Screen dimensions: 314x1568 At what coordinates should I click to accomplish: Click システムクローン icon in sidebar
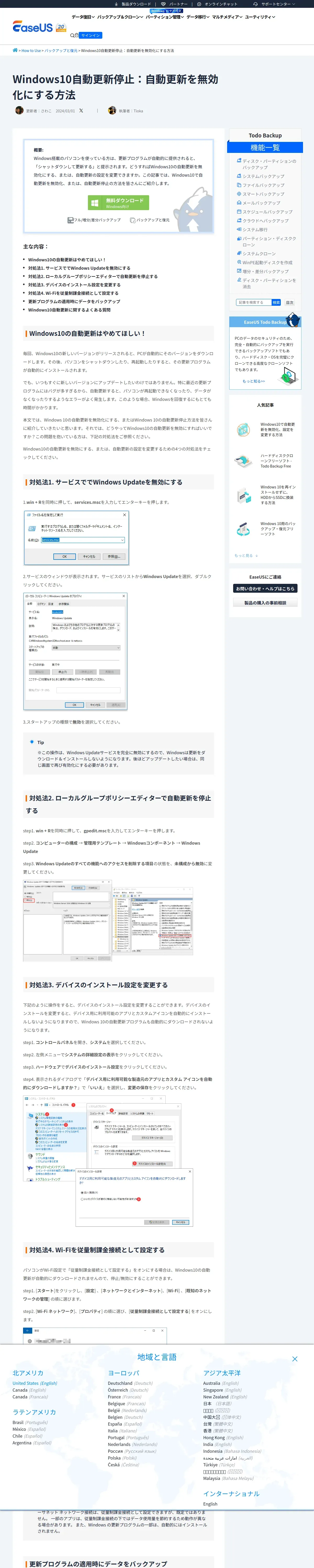[239, 253]
